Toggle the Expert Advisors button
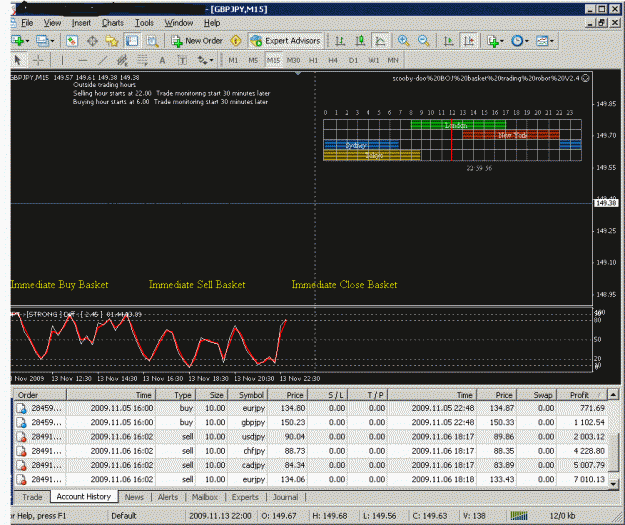 tap(286, 41)
